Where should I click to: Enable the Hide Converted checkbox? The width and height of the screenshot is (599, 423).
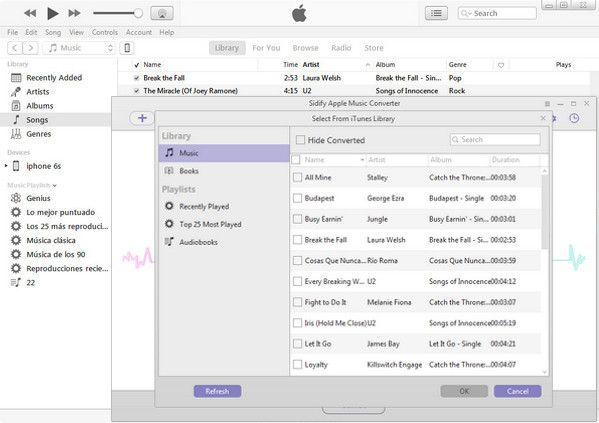(x=301, y=140)
